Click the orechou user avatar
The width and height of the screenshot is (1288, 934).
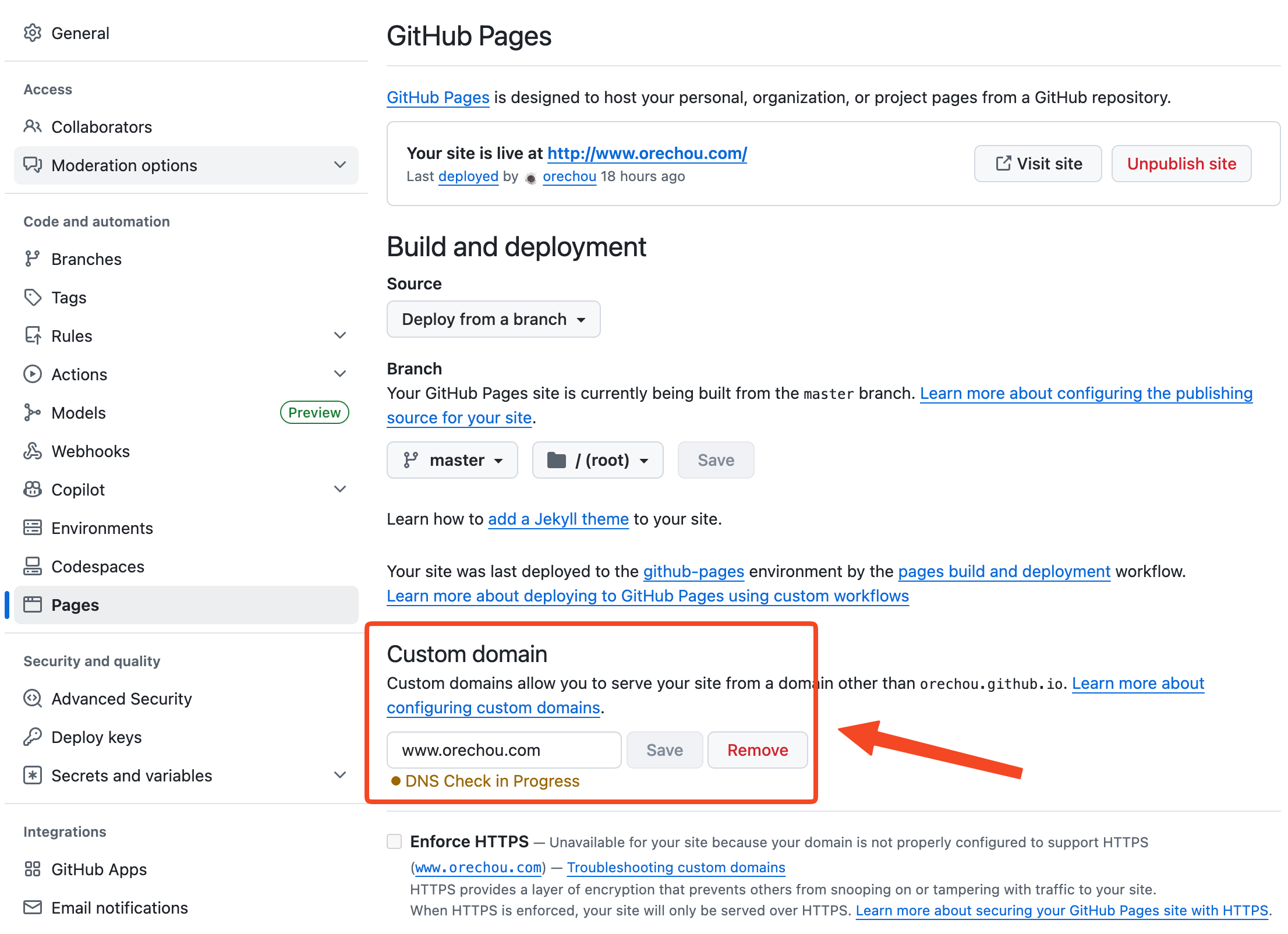click(x=530, y=178)
